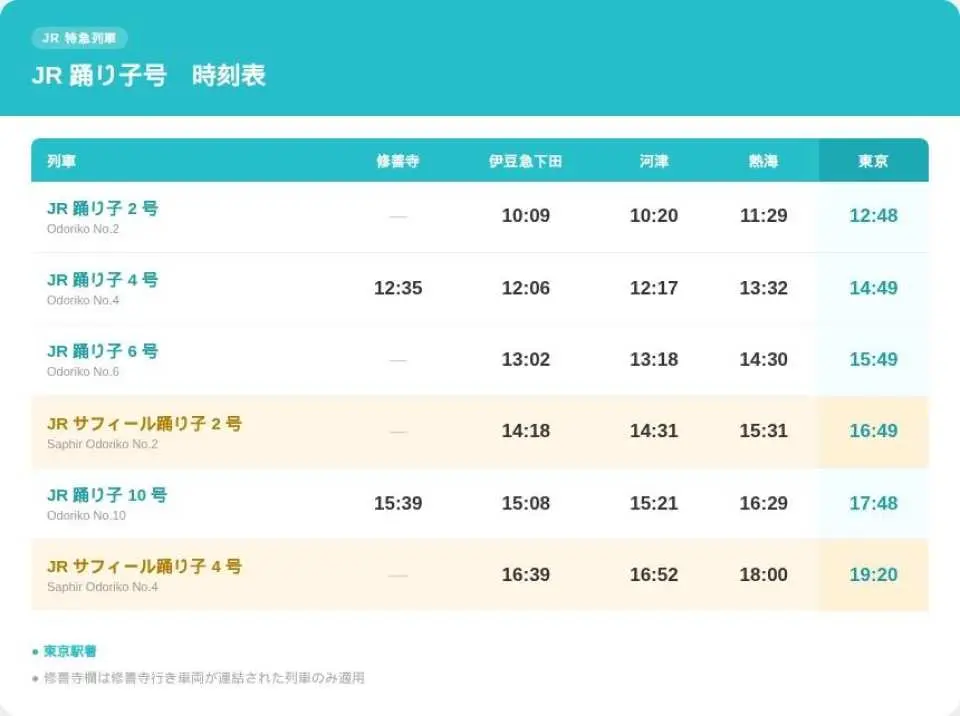Click the 修善寺 column header
This screenshot has height=716, width=960.
[x=398, y=161]
